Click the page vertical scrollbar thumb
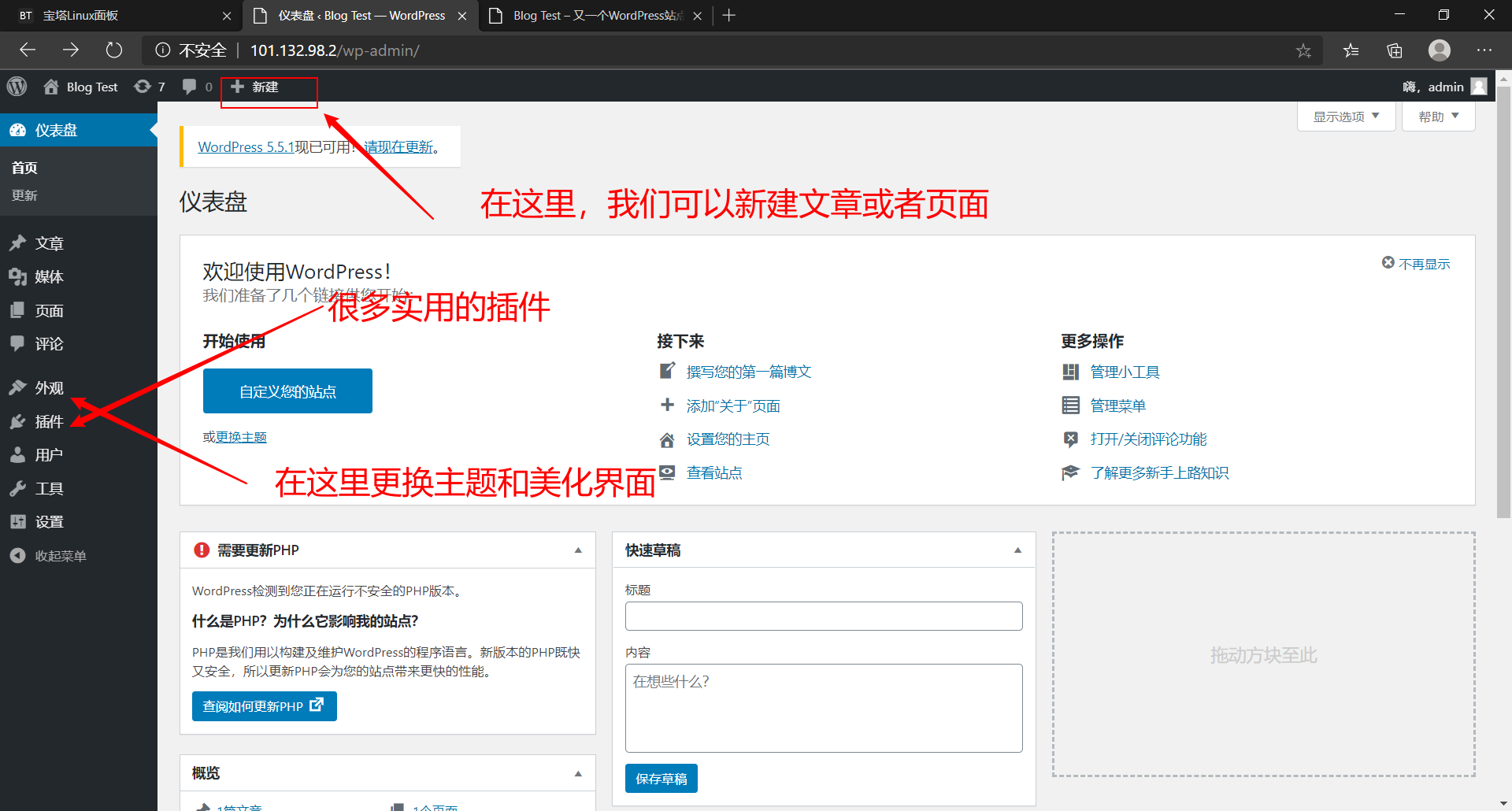Screen dimensions: 1512x811 (1504, 303)
